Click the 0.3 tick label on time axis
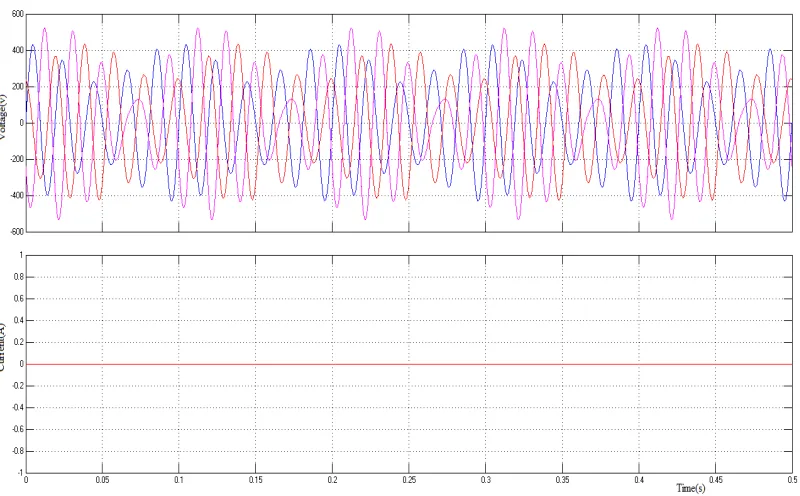 (x=486, y=480)
